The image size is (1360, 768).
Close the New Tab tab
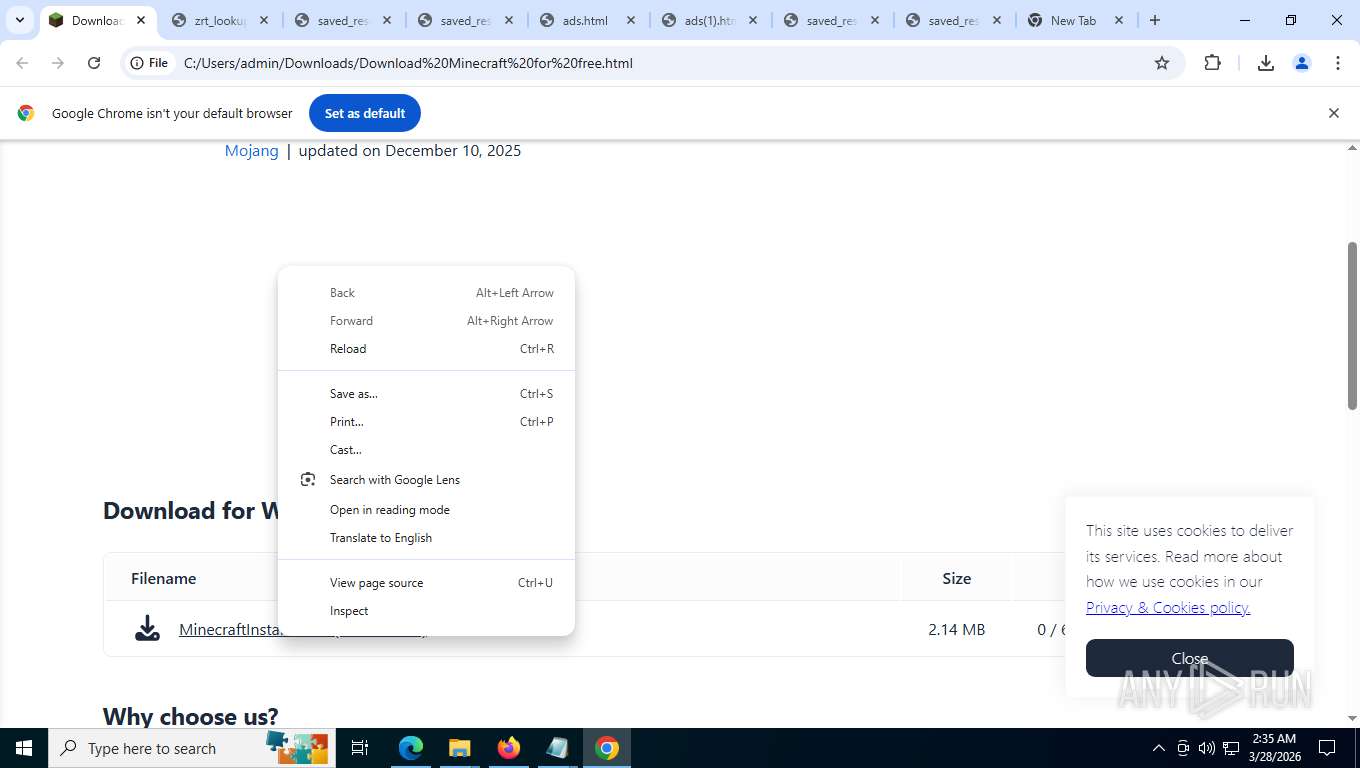(x=1119, y=20)
